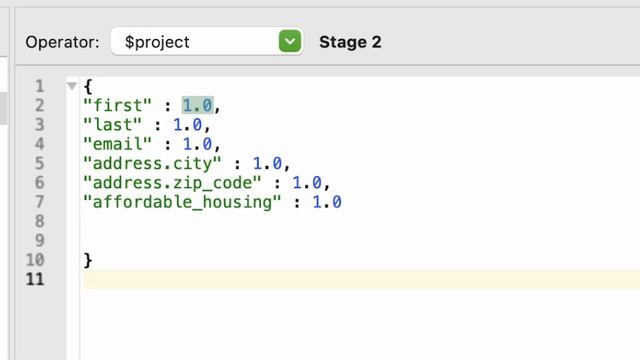The height and width of the screenshot is (360, 640).
Task: Click the 1.0 value after "address.zip_code"
Action: [x=307, y=183]
